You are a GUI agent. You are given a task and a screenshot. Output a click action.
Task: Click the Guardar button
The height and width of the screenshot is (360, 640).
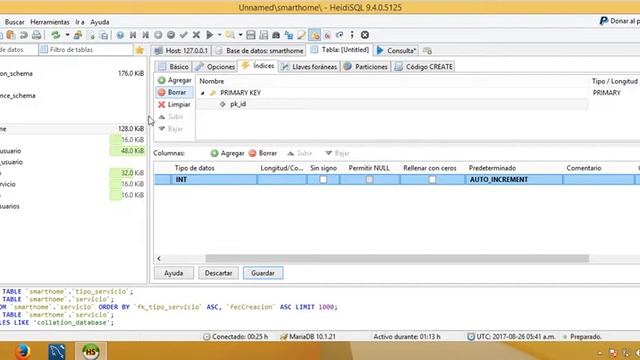coord(263,273)
